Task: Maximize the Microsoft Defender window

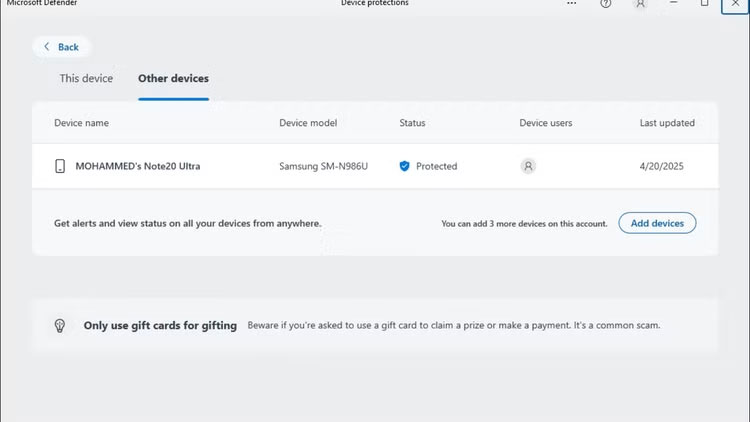Action: [705, 3]
